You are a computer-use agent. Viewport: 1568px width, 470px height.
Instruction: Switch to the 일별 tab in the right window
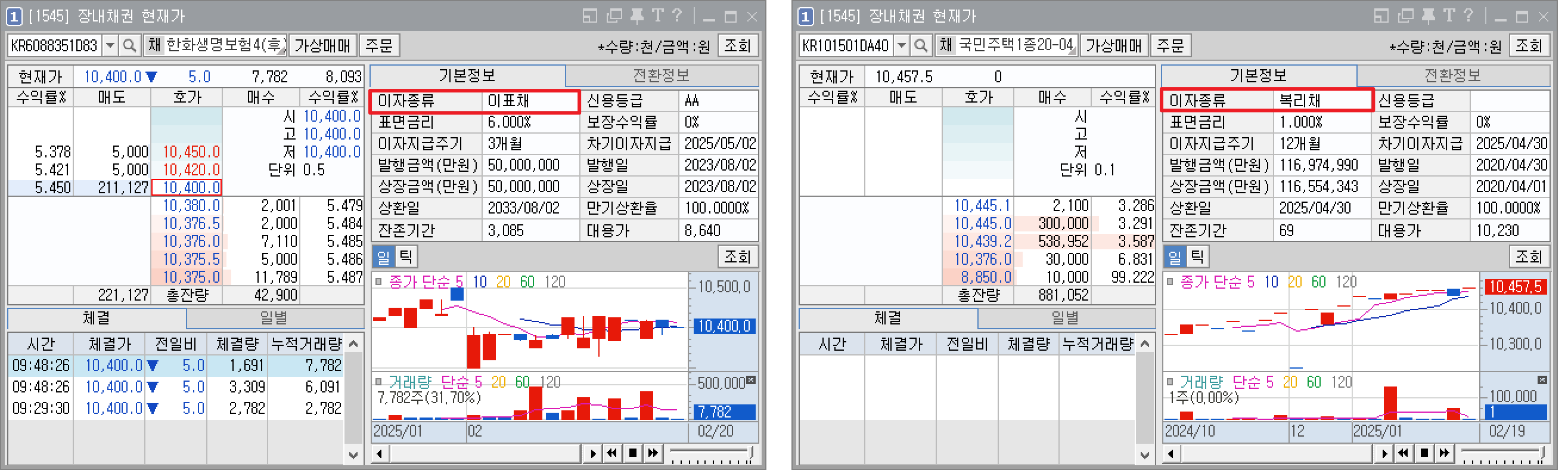click(1065, 318)
